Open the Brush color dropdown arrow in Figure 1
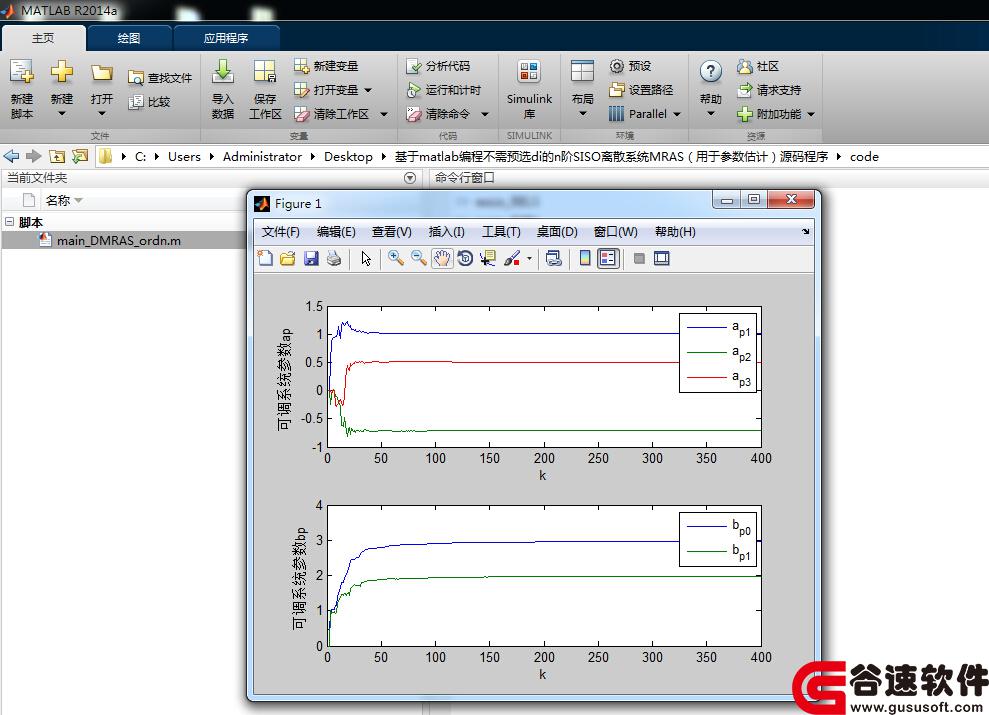Screen dimensions: 989x715 [x=529, y=259]
